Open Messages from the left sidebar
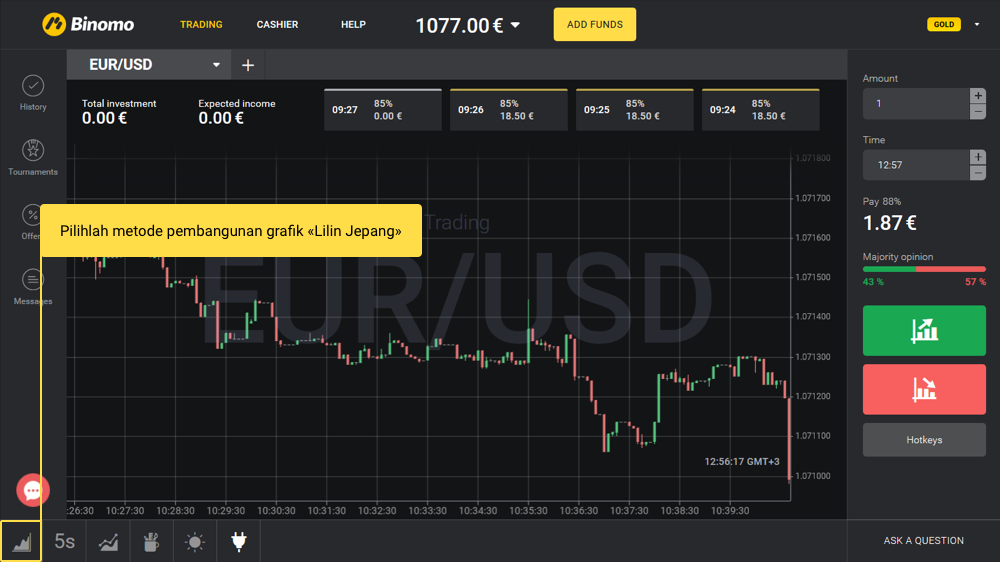The width and height of the screenshot is (1000, 562). click(33, 286)
